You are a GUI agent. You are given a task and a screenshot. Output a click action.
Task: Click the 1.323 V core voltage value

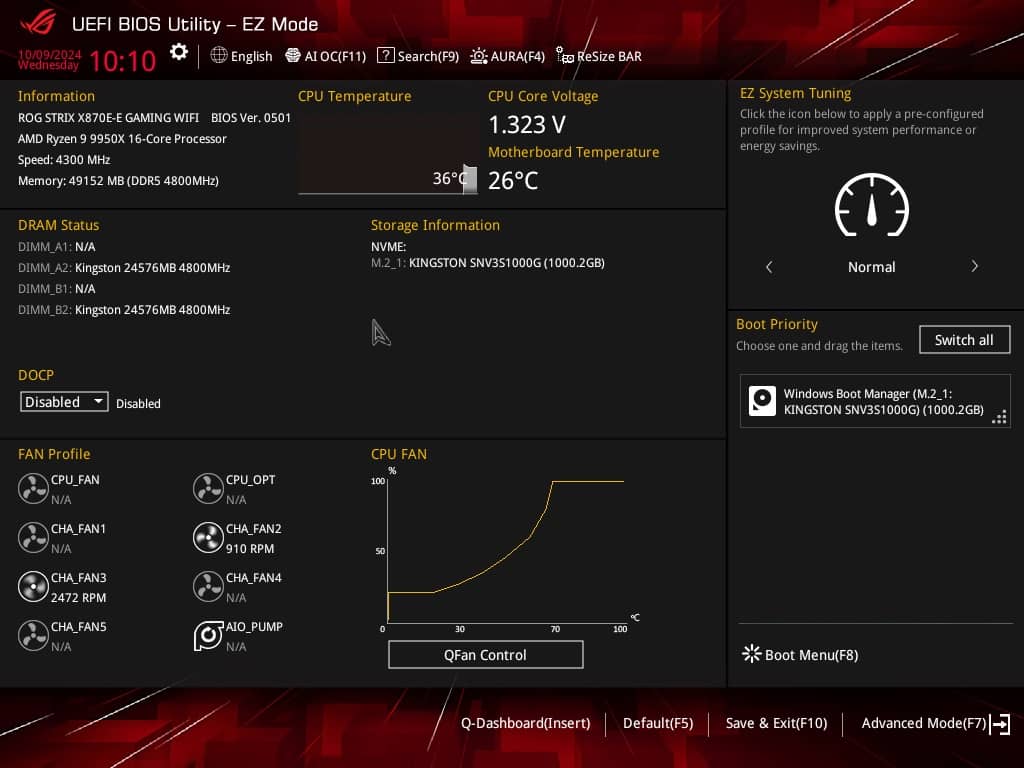527,124
